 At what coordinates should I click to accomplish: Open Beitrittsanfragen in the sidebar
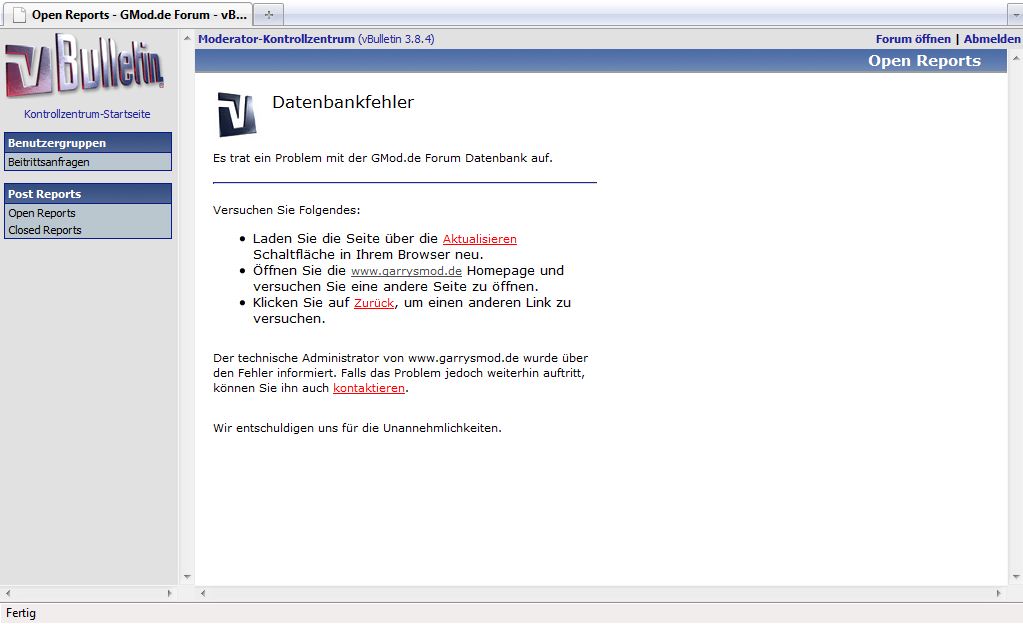(49, 162)
